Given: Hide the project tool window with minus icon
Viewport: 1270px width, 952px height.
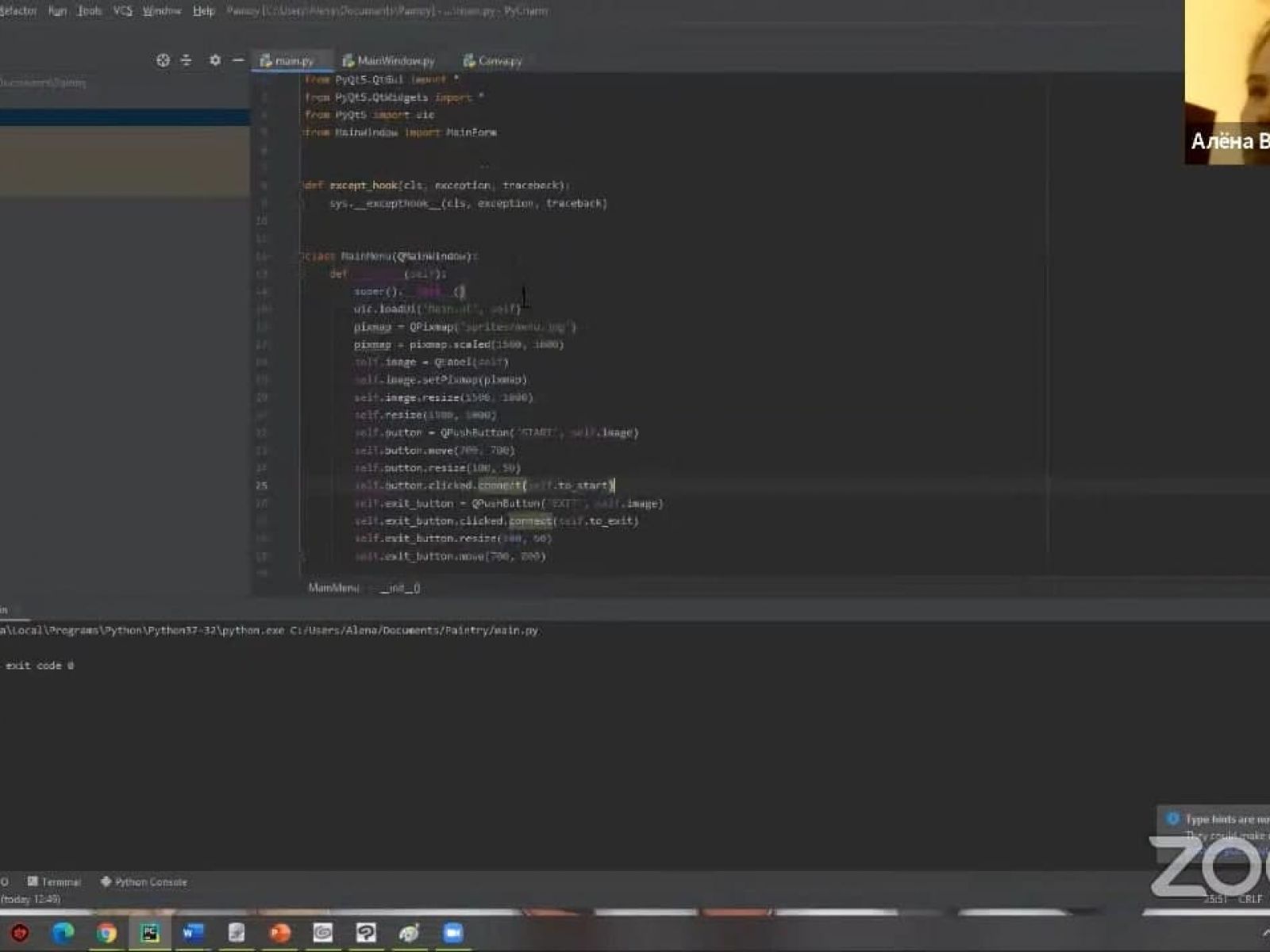Looking at the screenshot, I should [238, 60].
